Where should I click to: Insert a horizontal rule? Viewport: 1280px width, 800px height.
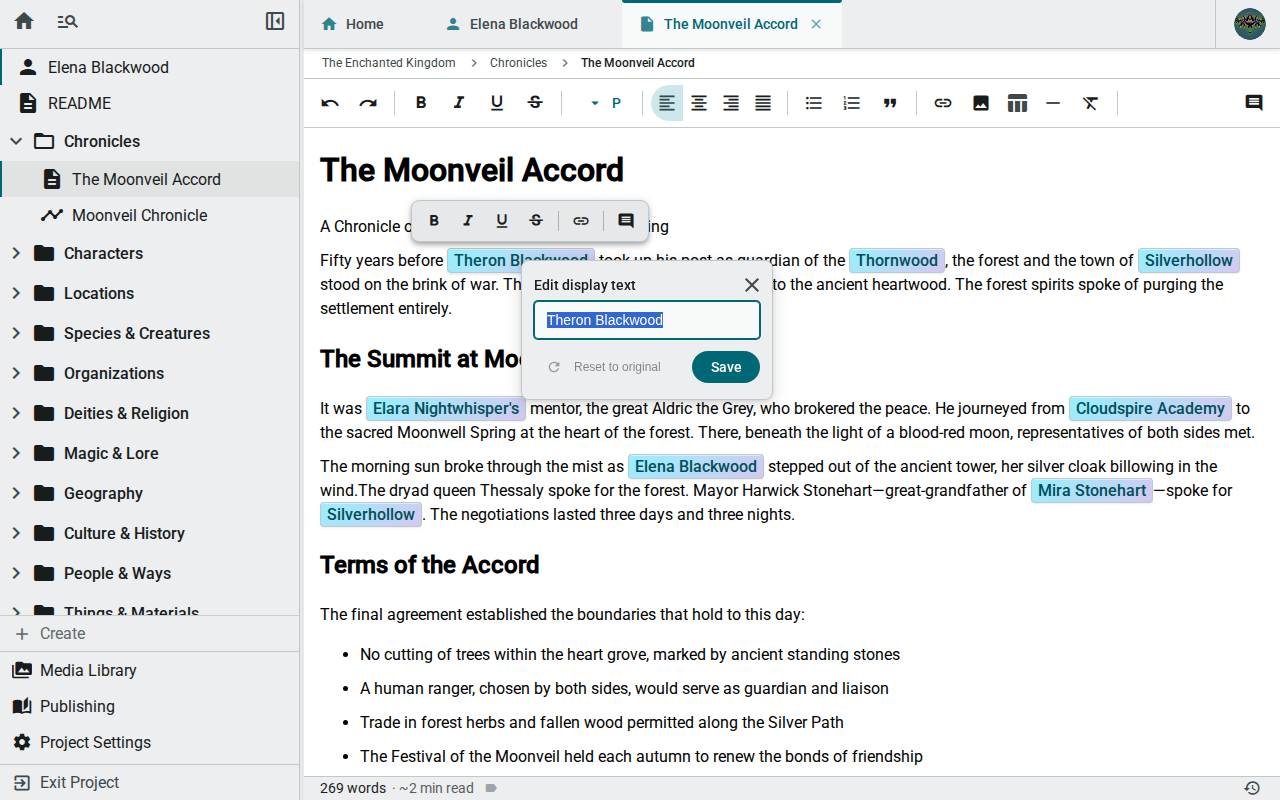(x=1053, y=103)
